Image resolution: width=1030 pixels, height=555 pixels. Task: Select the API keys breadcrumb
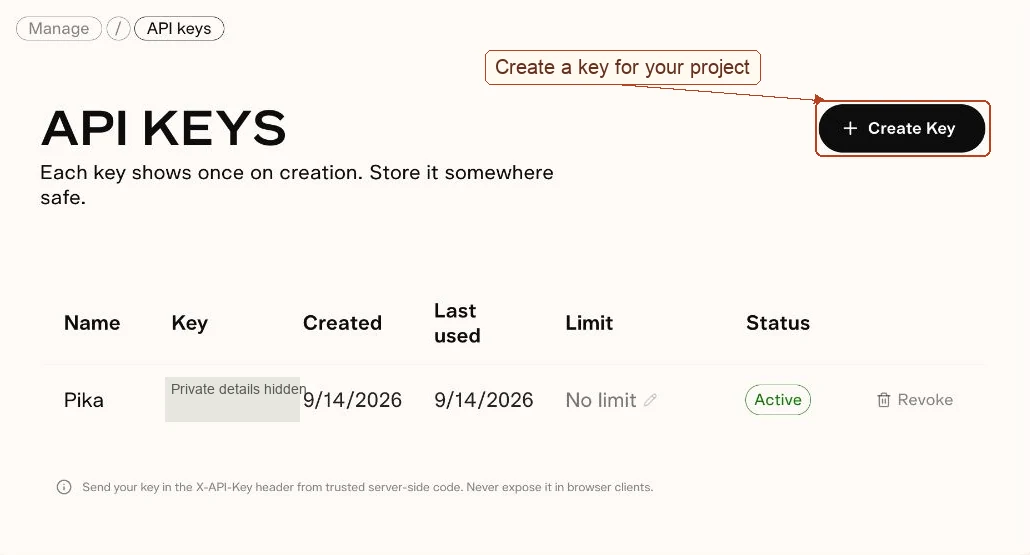coord(179,29)
